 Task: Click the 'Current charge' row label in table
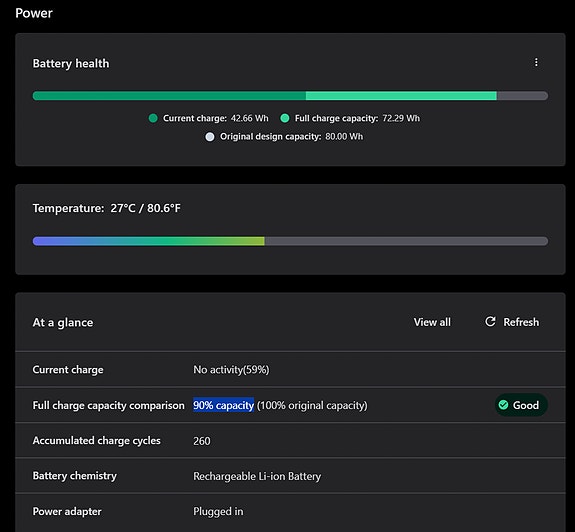pos(68,370)
